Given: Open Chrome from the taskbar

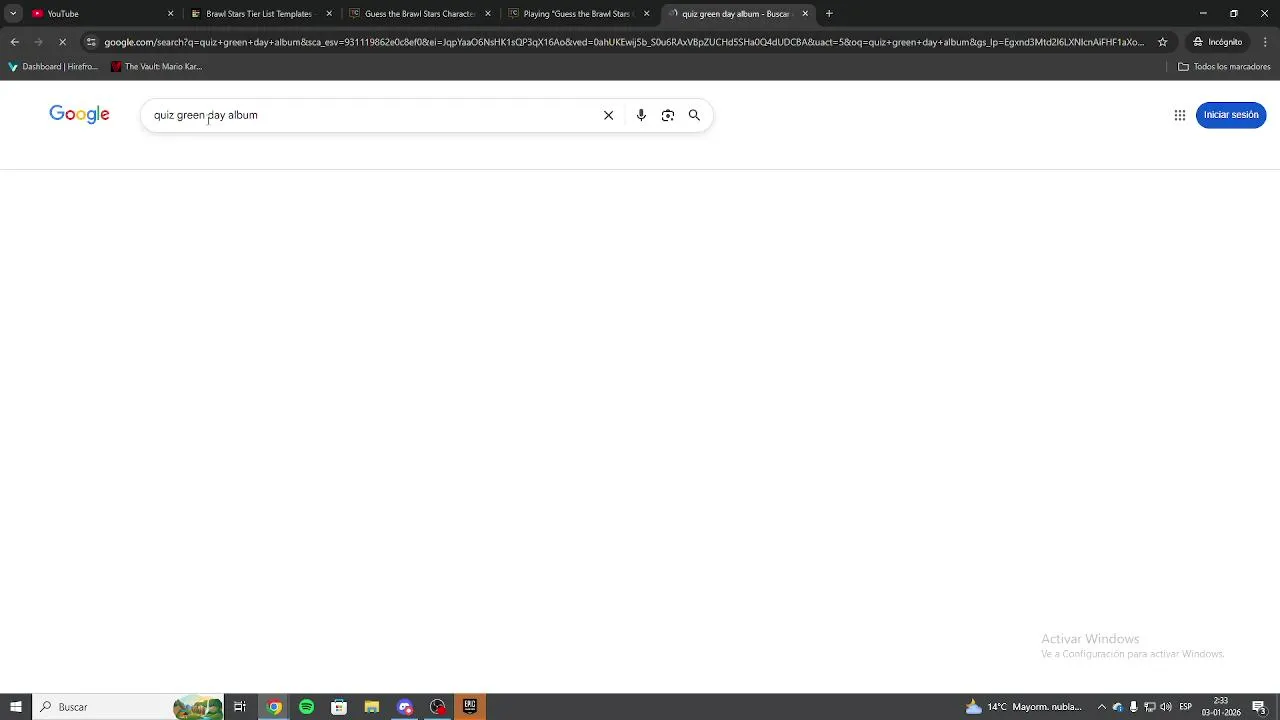Looking at the screenshot, I should (x=274, y=707).
